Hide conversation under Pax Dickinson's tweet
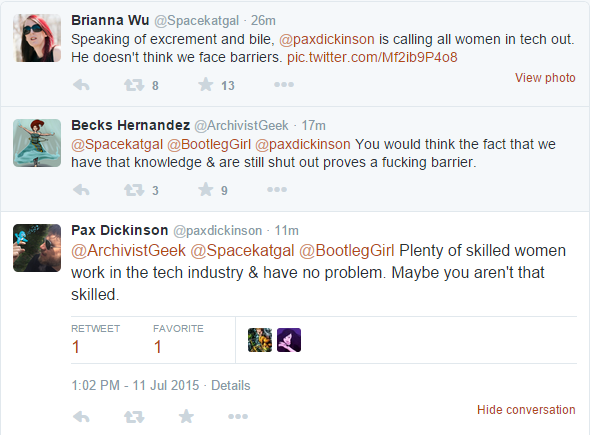Viewport: 590px width, 435px height. 526,409
